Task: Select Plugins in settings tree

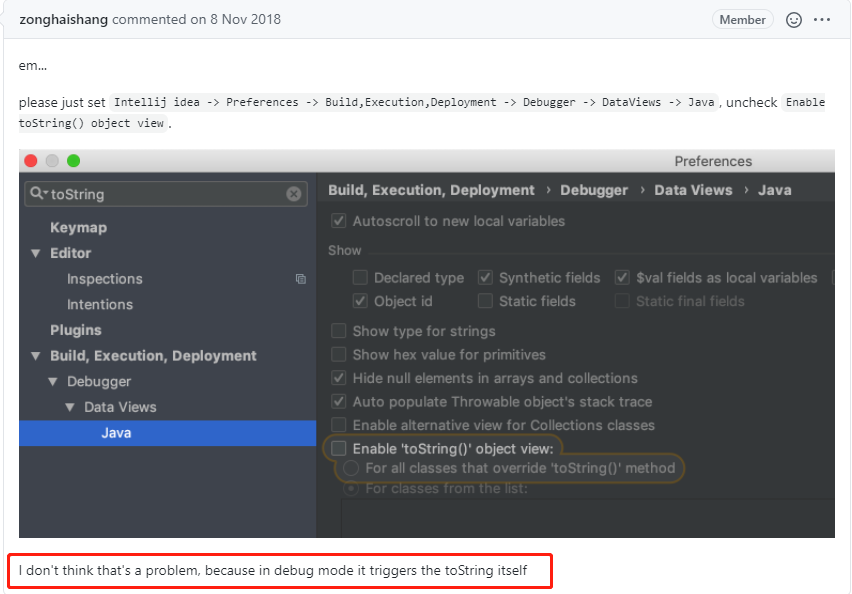Action: (x=76, y=330)
